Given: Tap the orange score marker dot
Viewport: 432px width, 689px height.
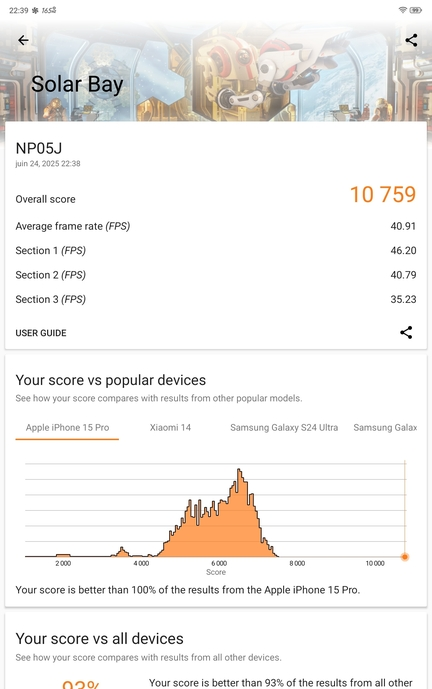Looking at the screenshot, I should tap(405, 557).
